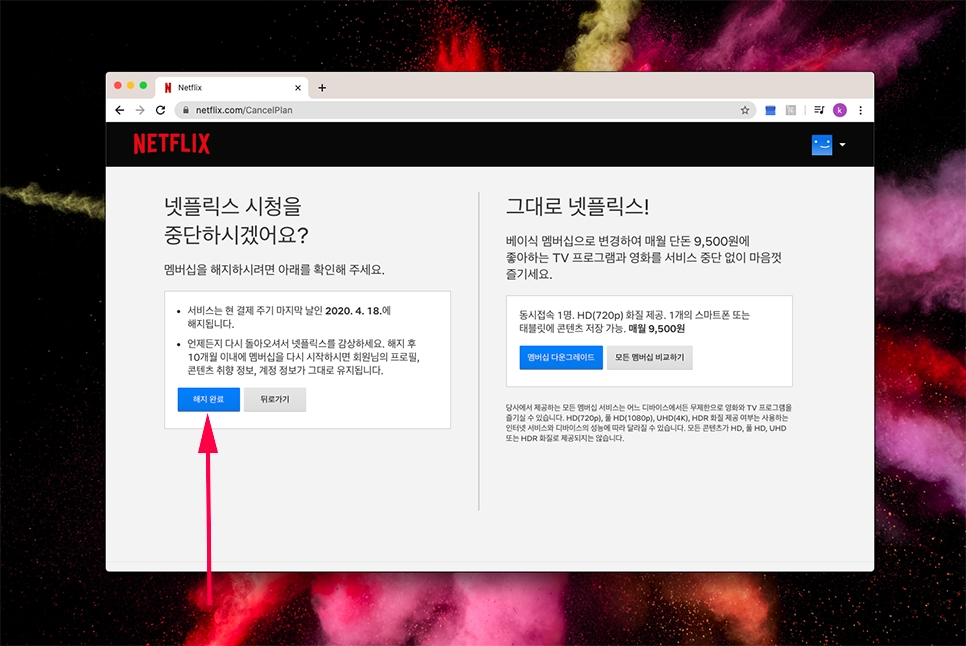Open a new browser tab
Image resolution: width=966 pixels, height=646 pixels.
tap(322, 88)
